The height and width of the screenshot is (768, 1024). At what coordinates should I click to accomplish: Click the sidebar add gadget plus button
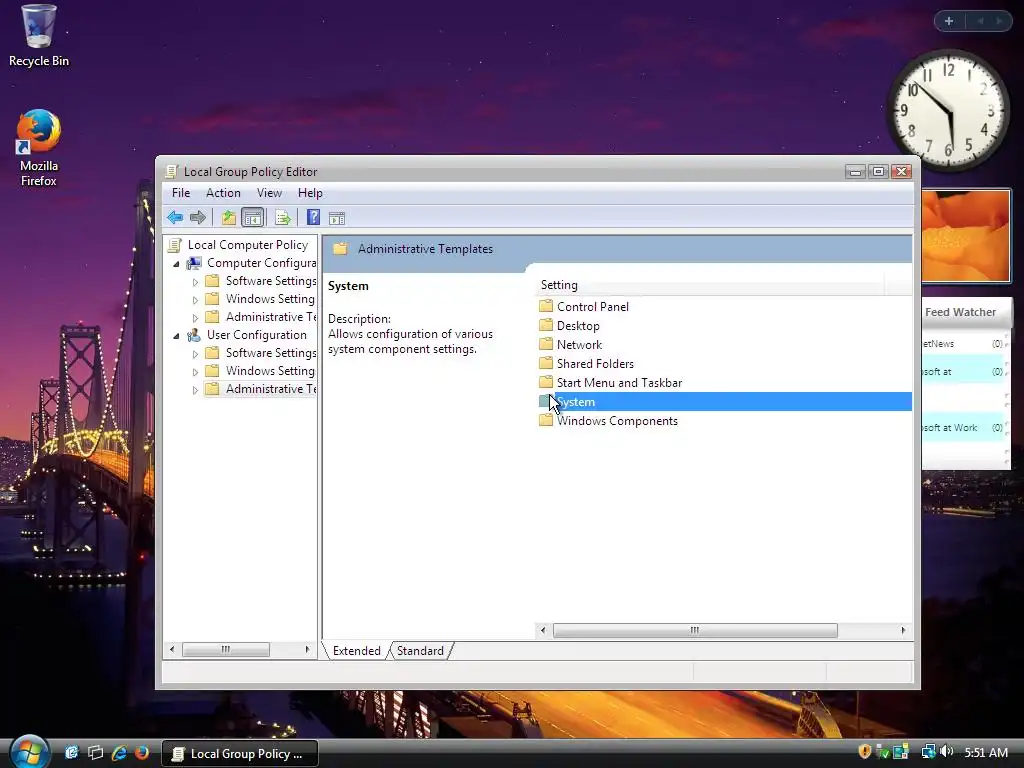pos(949,21)
